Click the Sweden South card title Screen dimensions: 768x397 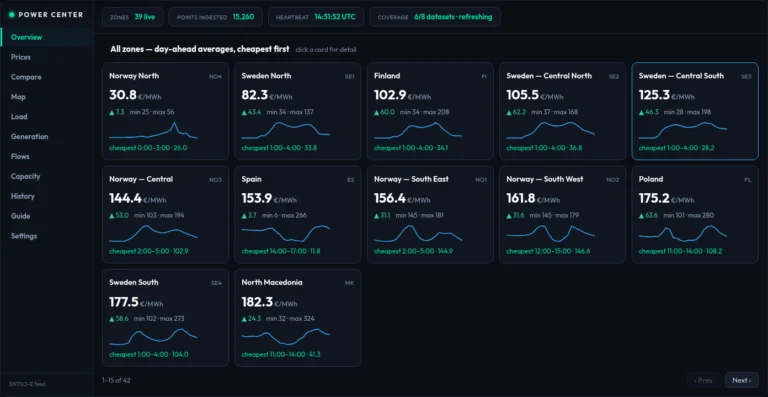134,282
